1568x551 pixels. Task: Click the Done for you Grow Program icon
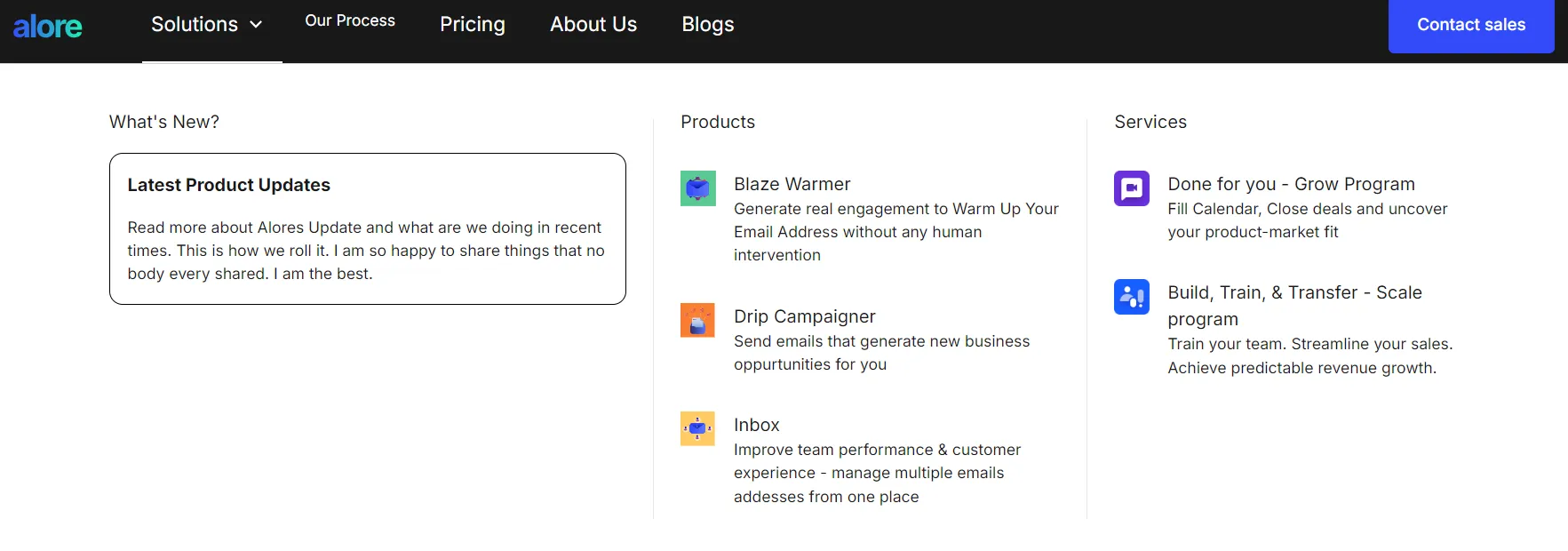[1131, 188]
